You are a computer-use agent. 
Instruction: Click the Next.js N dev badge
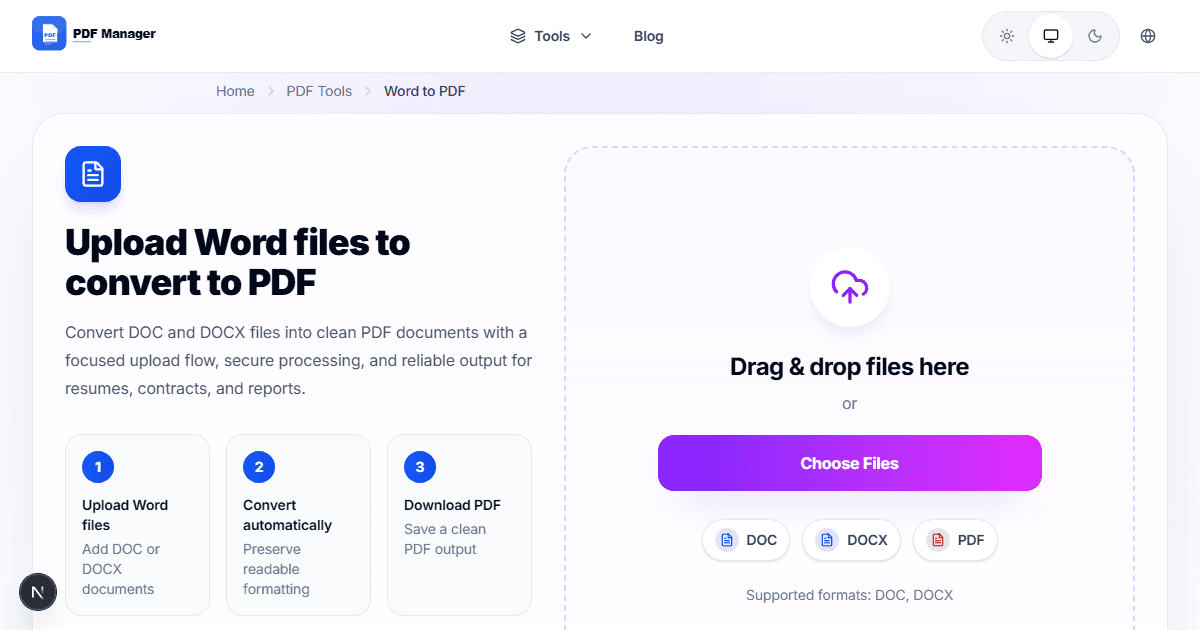(38, 593)
